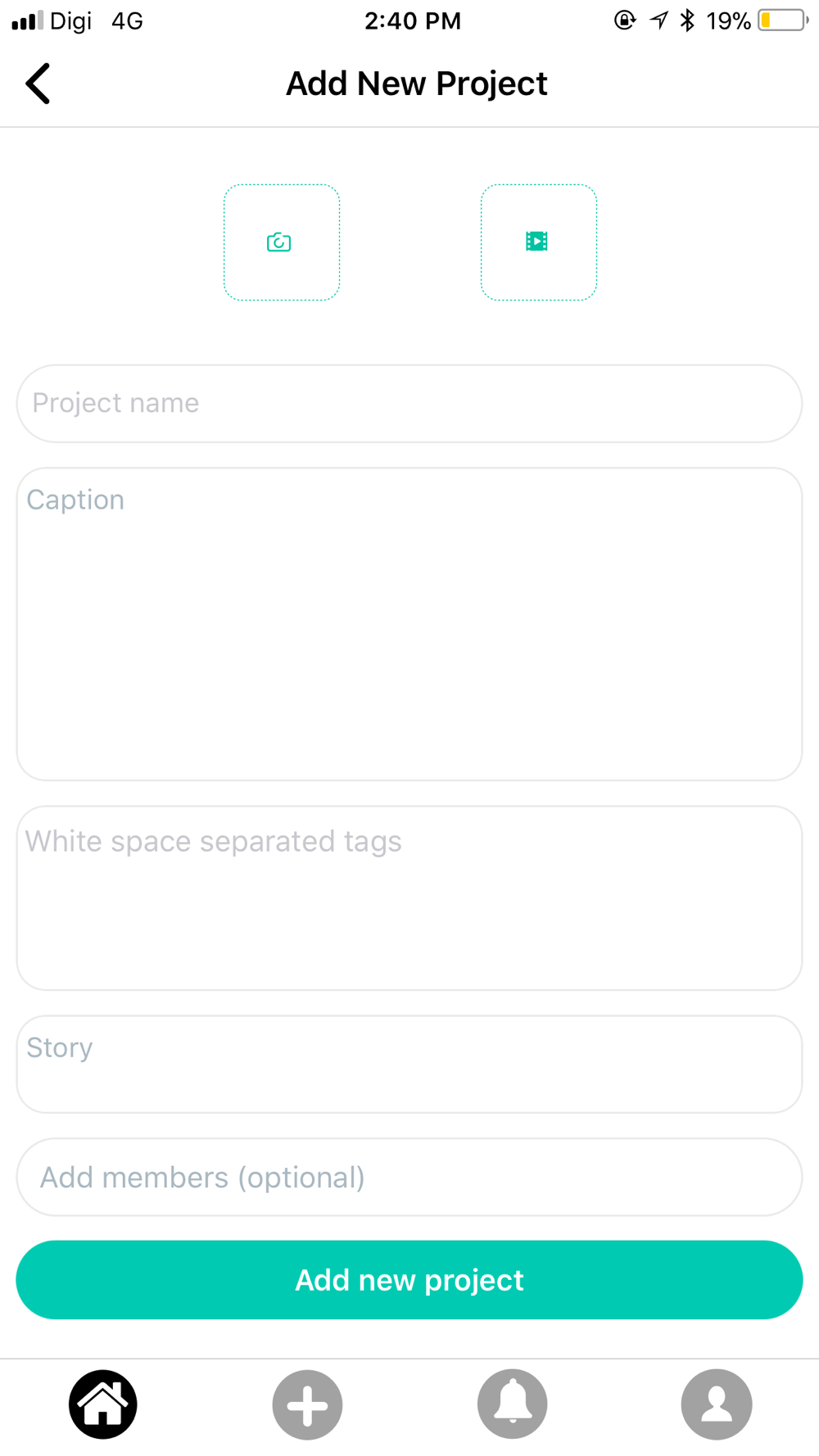
Task: Focus the Project name field
Action: click(x=409, y=404)
